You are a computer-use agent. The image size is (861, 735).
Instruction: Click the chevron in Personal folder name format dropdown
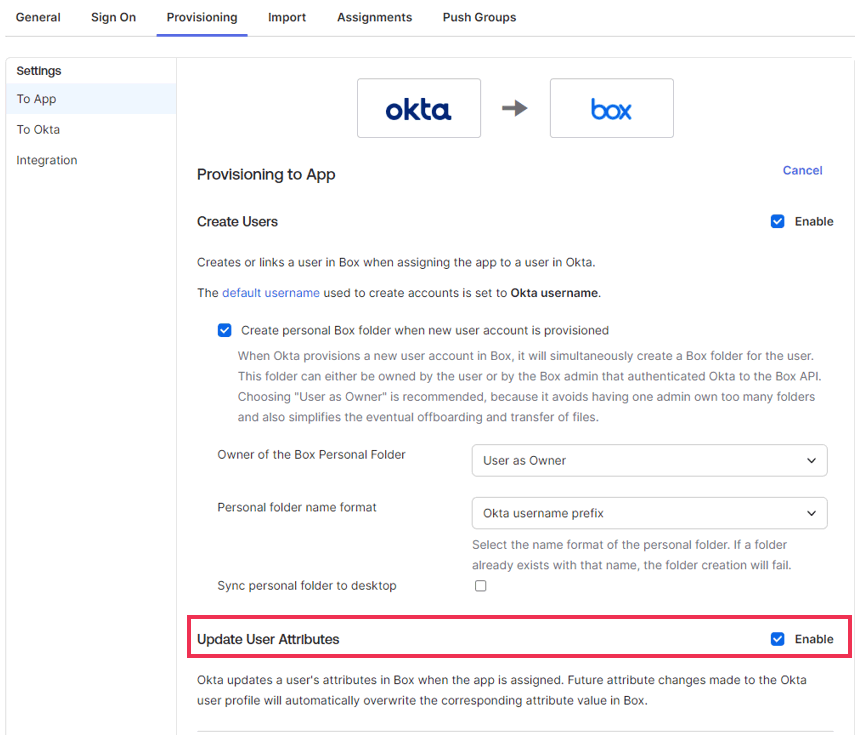coord(811,513)
